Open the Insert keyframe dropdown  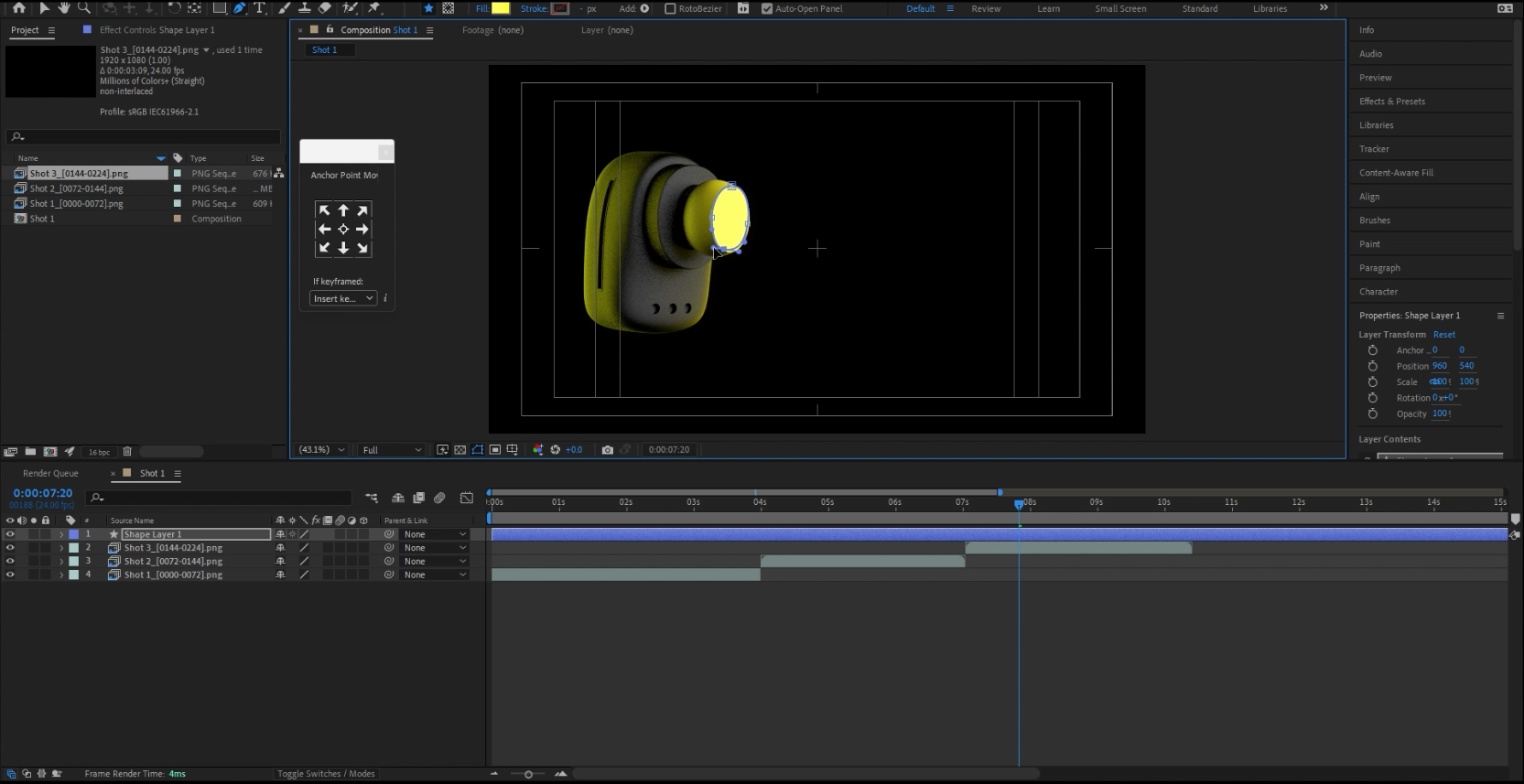coord(343,298)
